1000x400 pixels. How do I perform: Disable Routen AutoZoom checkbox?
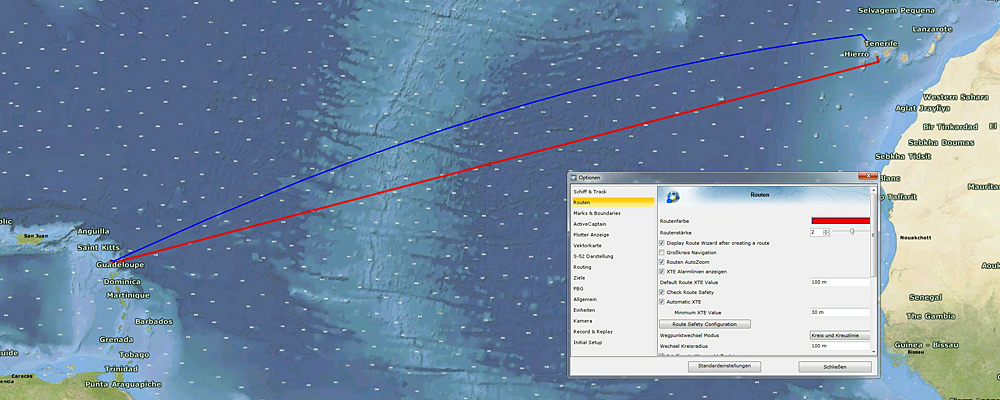coord(662,262)
